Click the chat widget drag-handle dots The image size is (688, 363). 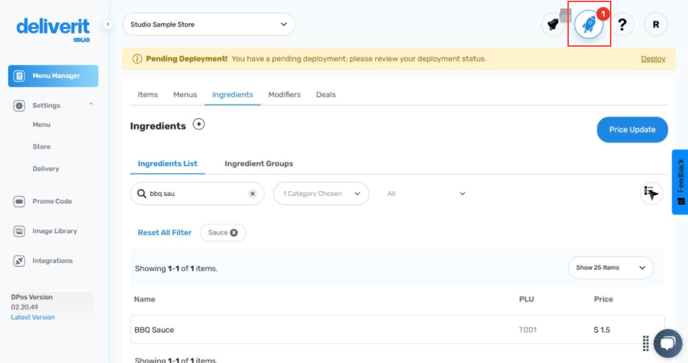(x=645, y=343)
